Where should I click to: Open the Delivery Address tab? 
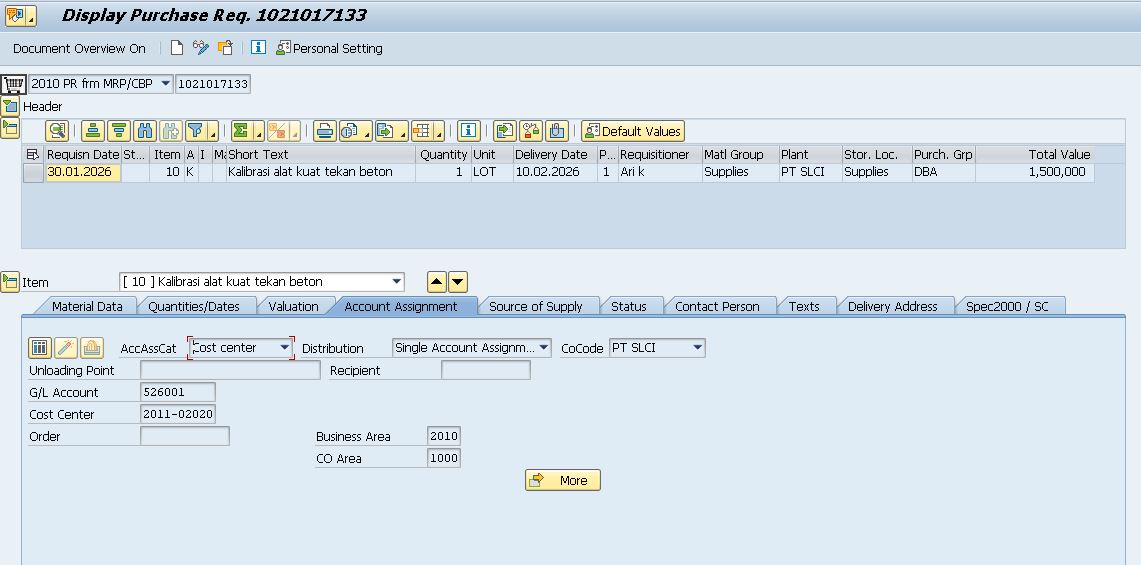(x=892, y=306)
